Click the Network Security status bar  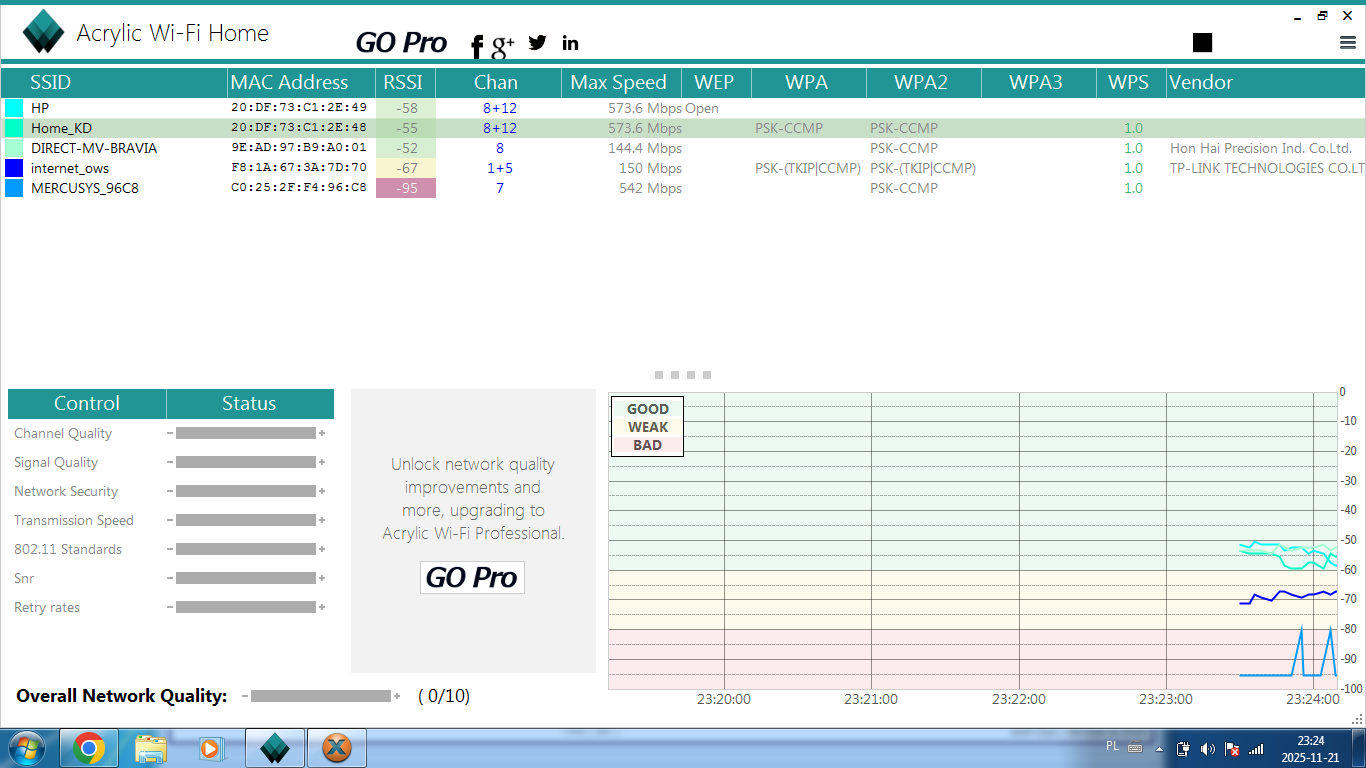tap(246, 491)
